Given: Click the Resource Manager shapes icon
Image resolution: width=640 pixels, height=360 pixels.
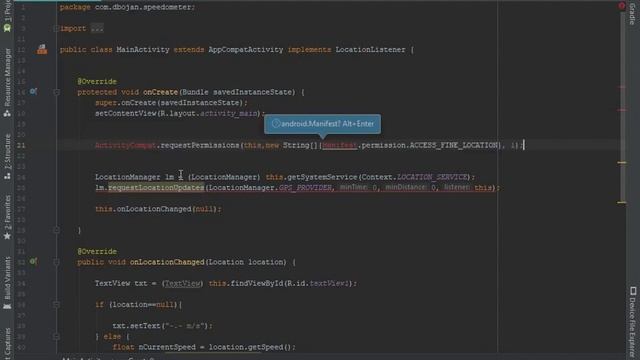Looking at the screenshot, I should 7,113.
